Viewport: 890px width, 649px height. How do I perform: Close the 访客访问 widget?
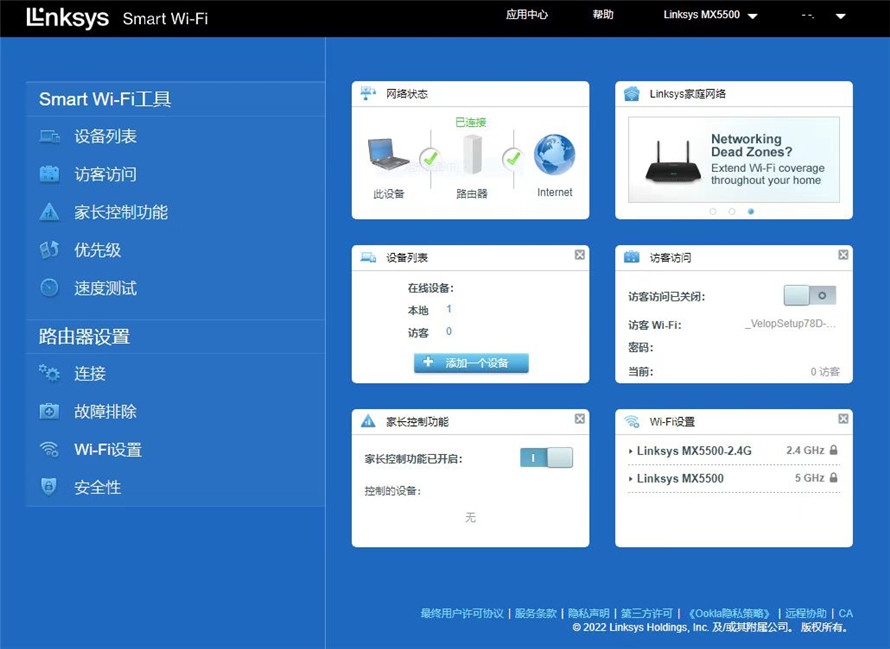tap(843, 255)
